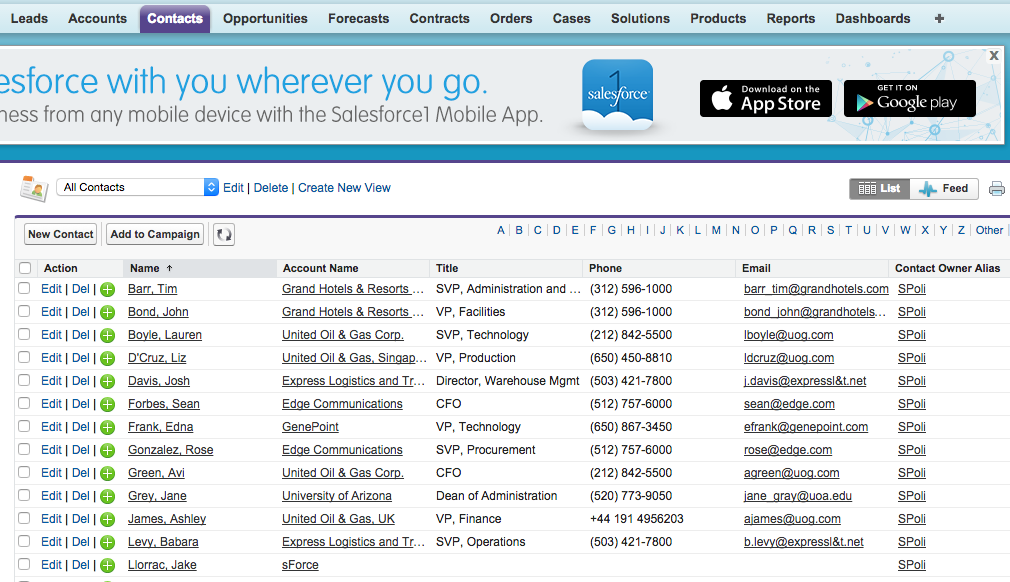
Task: Click the green plus icon for James, Ashley
Action: point(108,520)
